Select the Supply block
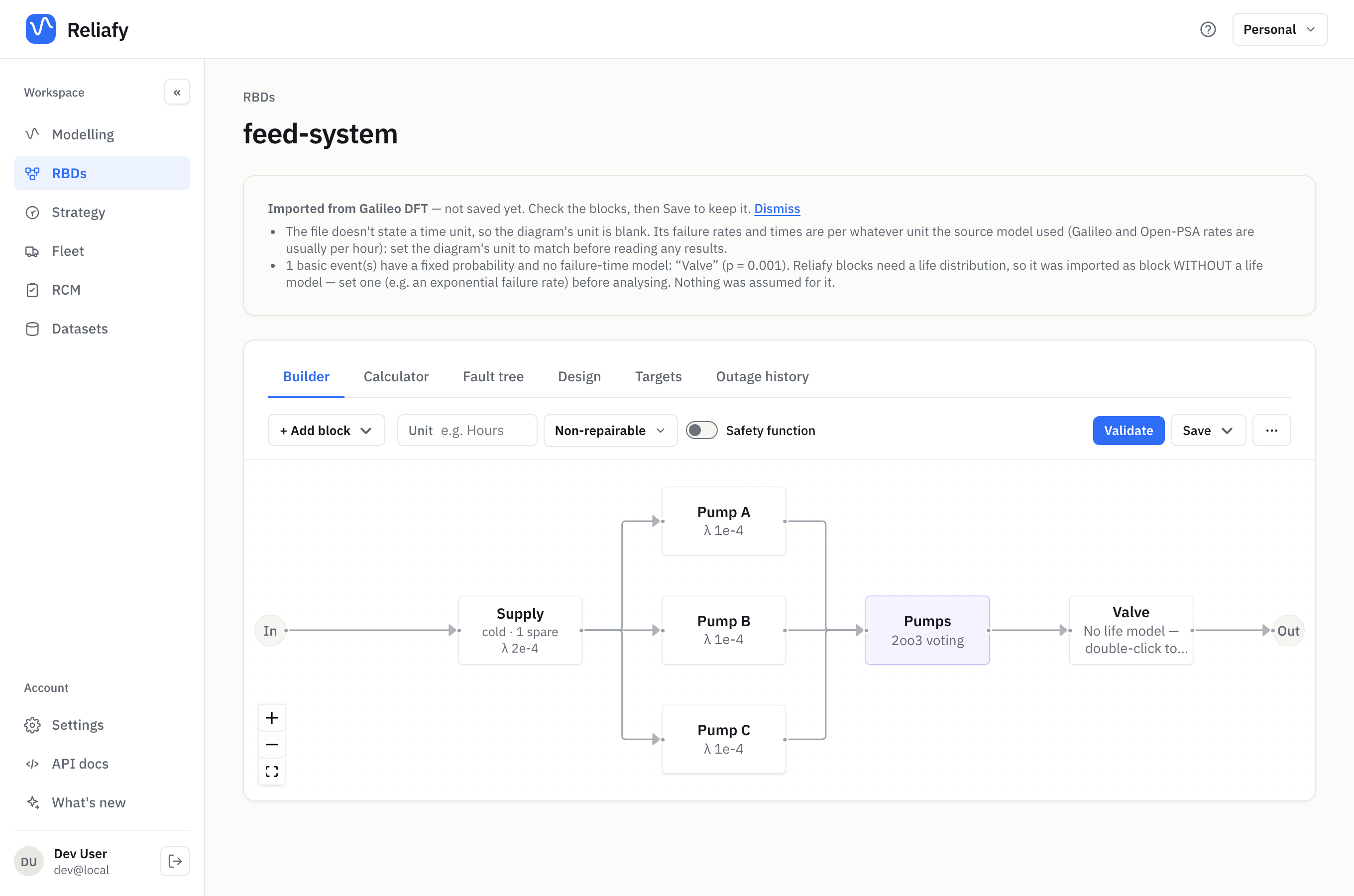This screenshot has width=1354, height=896. tap(520, 630)
